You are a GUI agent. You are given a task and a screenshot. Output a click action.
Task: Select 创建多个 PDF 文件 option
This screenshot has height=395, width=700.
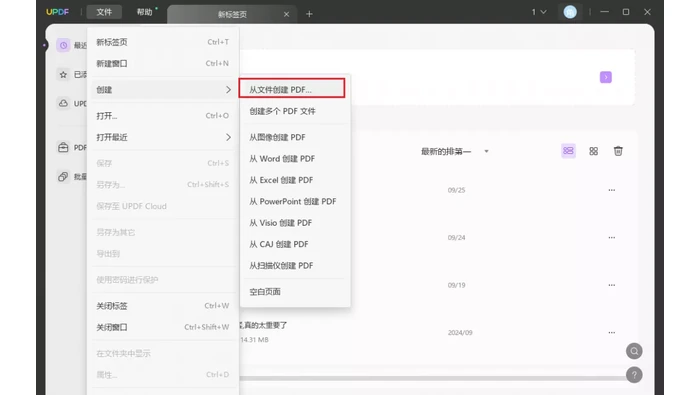[x=295, y=111]
